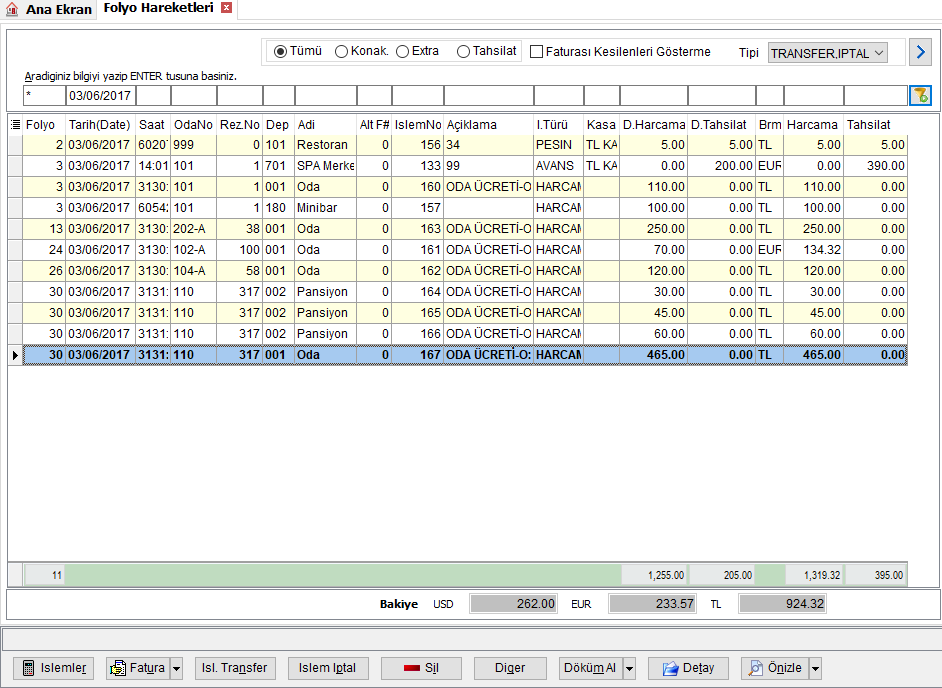Expand the Fatura button dropdown arrow
The height and width of the screenshot is (688, 942).
click(x=177, y=668)
